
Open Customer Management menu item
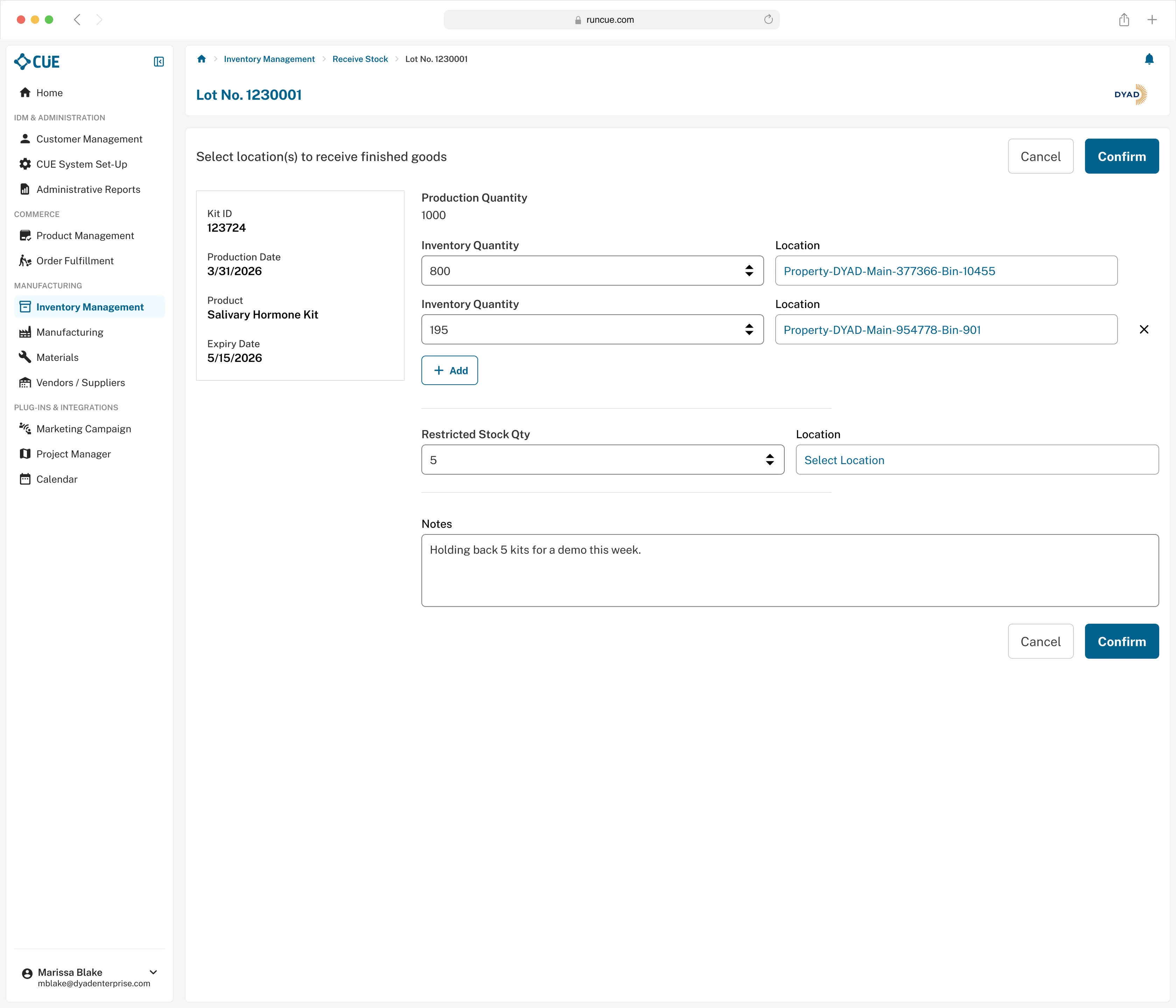[x=89, y=139]
